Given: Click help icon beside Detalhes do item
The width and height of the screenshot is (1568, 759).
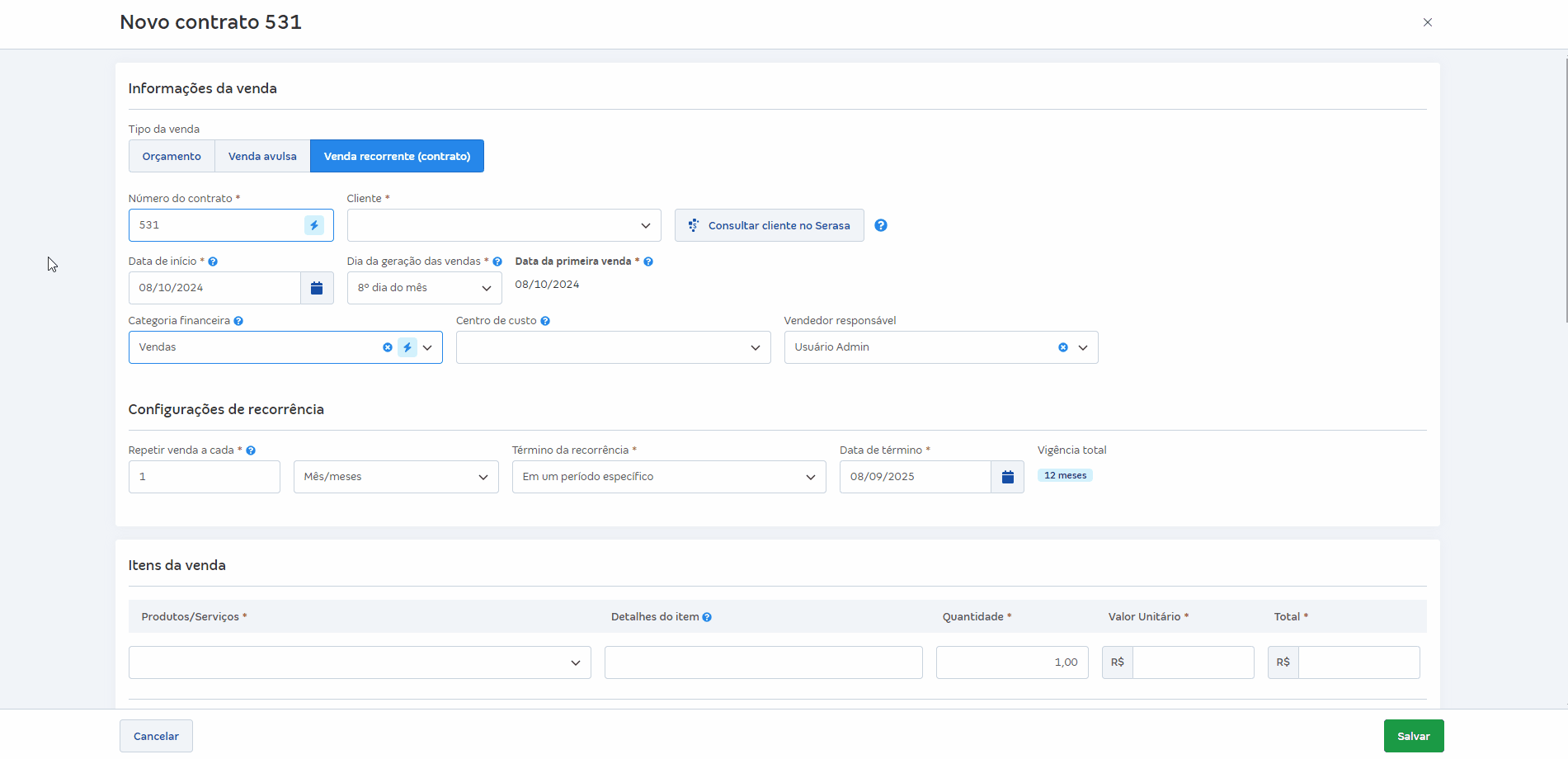Looking at the screenshot, I should tap(707, 617).
